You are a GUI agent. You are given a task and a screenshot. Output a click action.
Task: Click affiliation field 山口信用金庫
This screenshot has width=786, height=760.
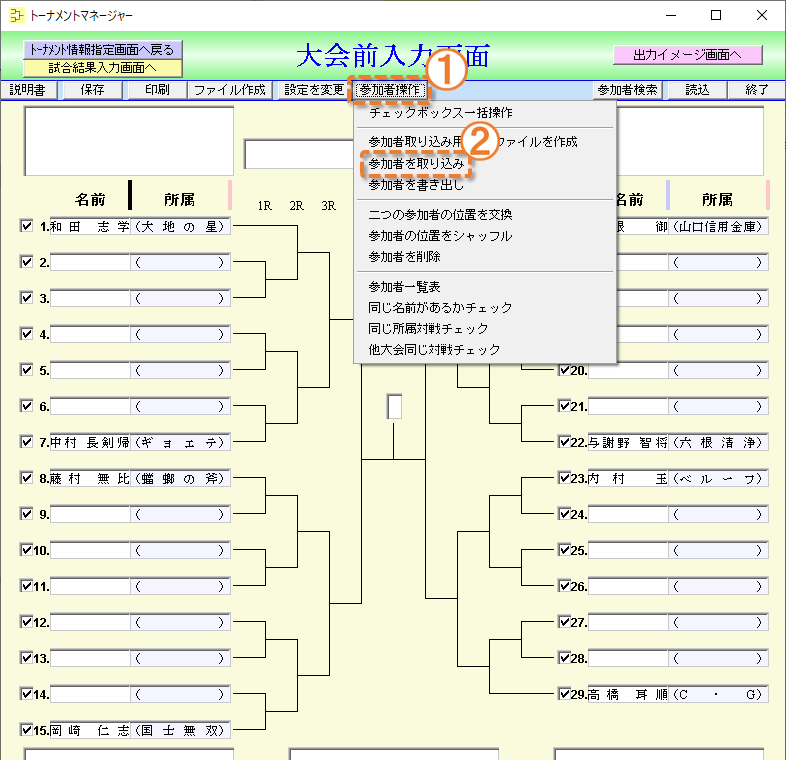718,227
